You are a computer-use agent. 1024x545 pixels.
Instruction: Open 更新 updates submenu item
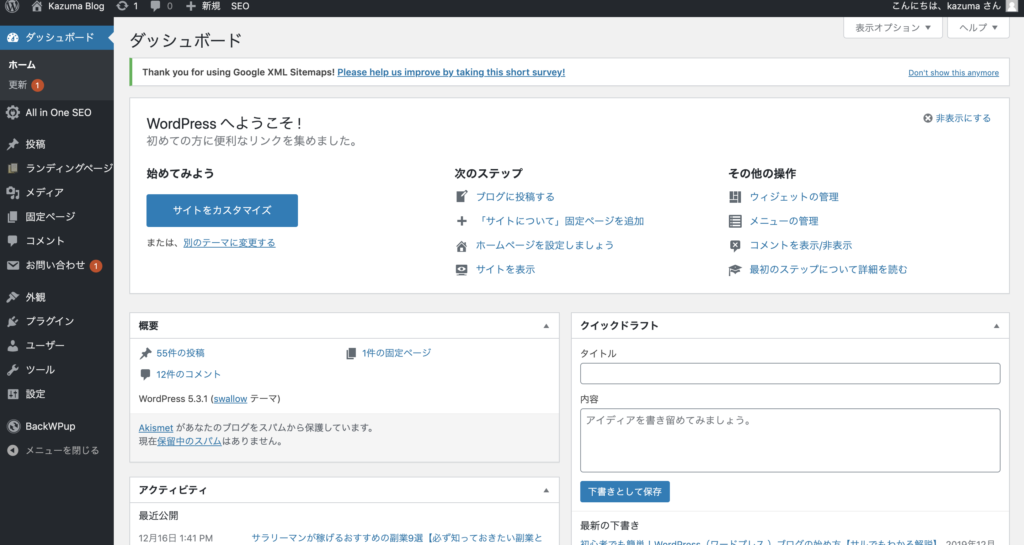(x=25, y=85)
